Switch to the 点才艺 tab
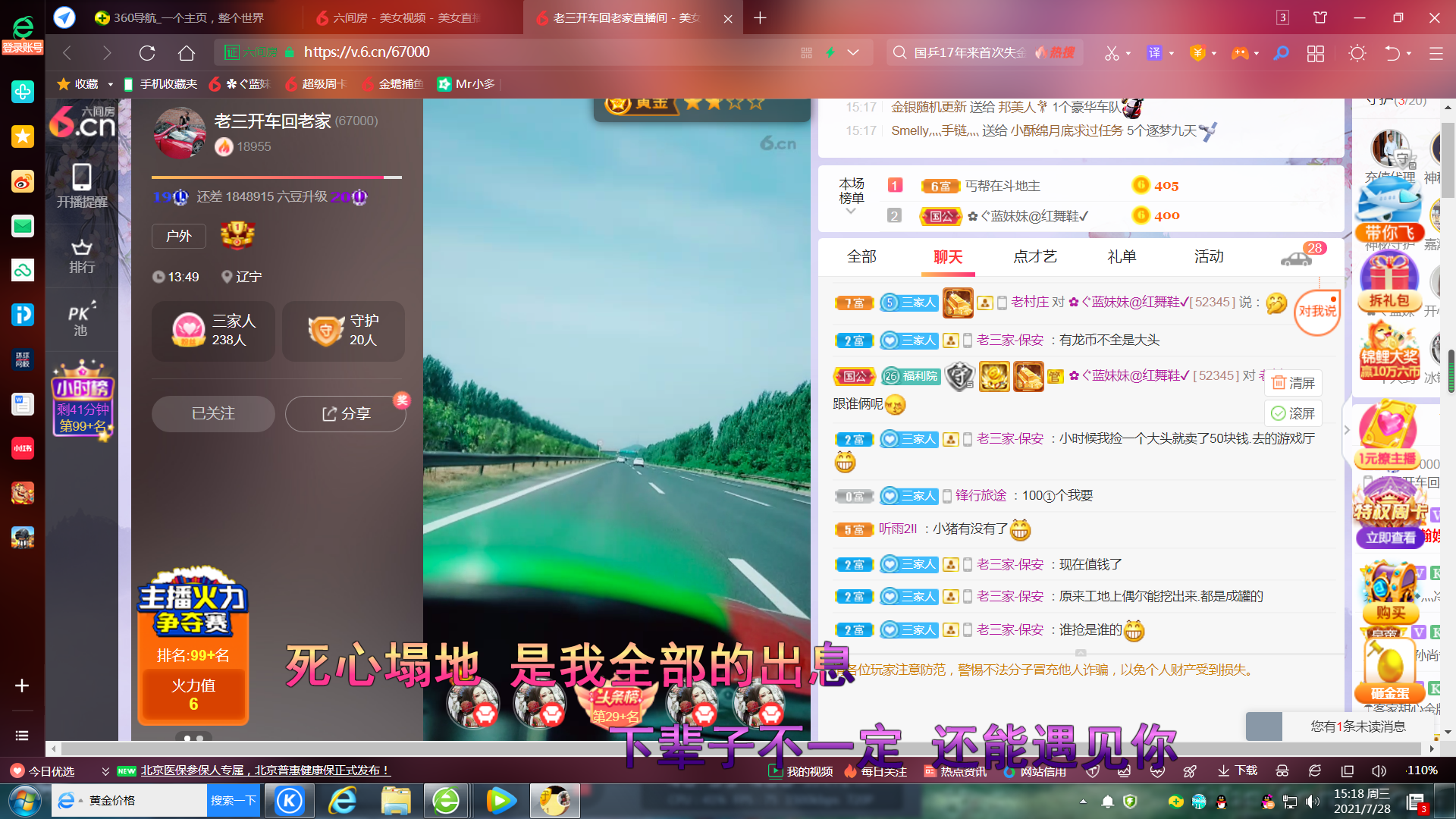Screen dimensions: 1456x819 (1034, 257)
